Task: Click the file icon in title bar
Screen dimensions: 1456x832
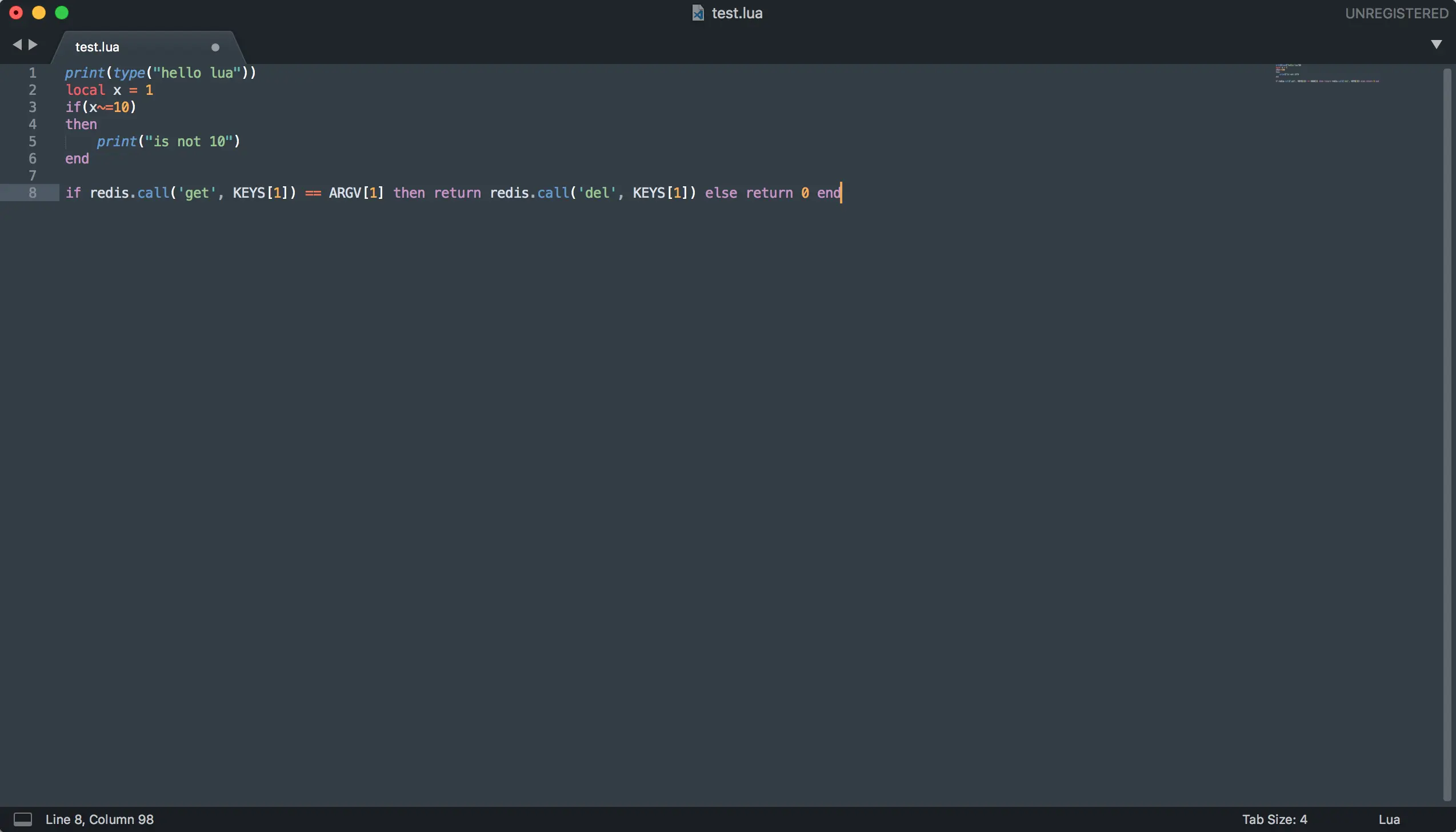Action: 698,13
